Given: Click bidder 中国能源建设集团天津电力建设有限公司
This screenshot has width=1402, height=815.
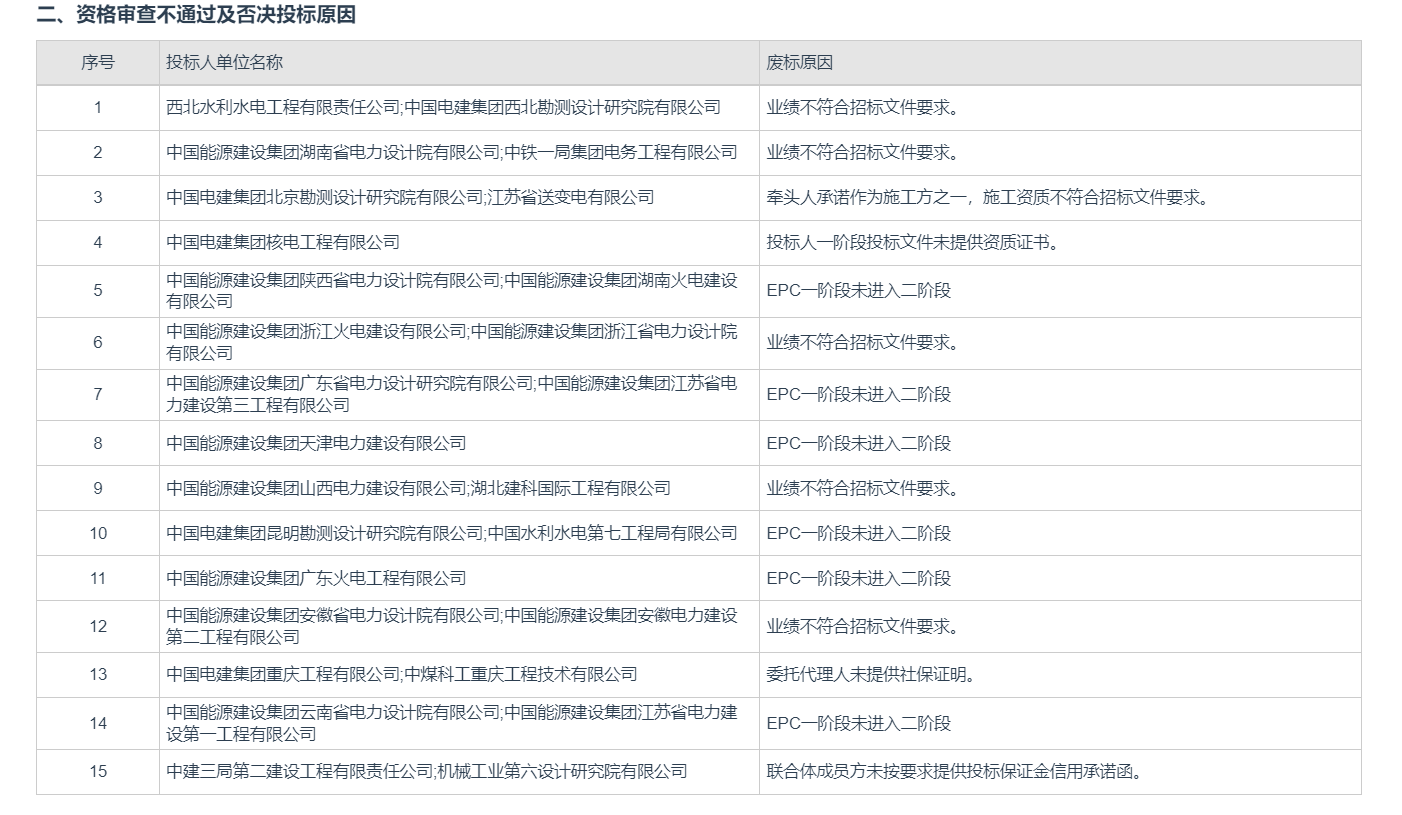Looking at the screenshot, I should pyautogui.click(x=316, y=443).
